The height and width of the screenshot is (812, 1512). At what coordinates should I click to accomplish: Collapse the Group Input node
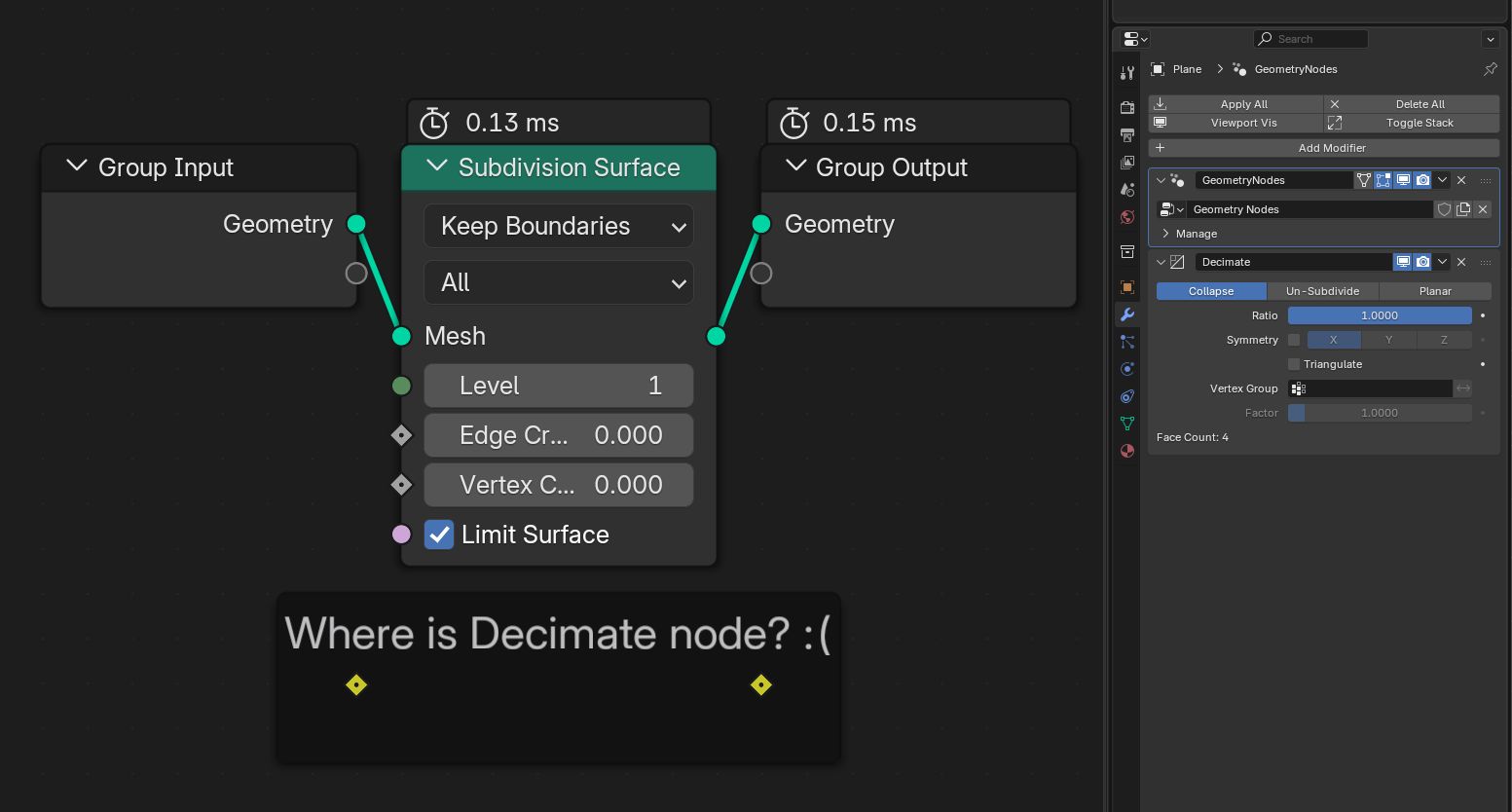pyautogui.click(x=77, y=166)
